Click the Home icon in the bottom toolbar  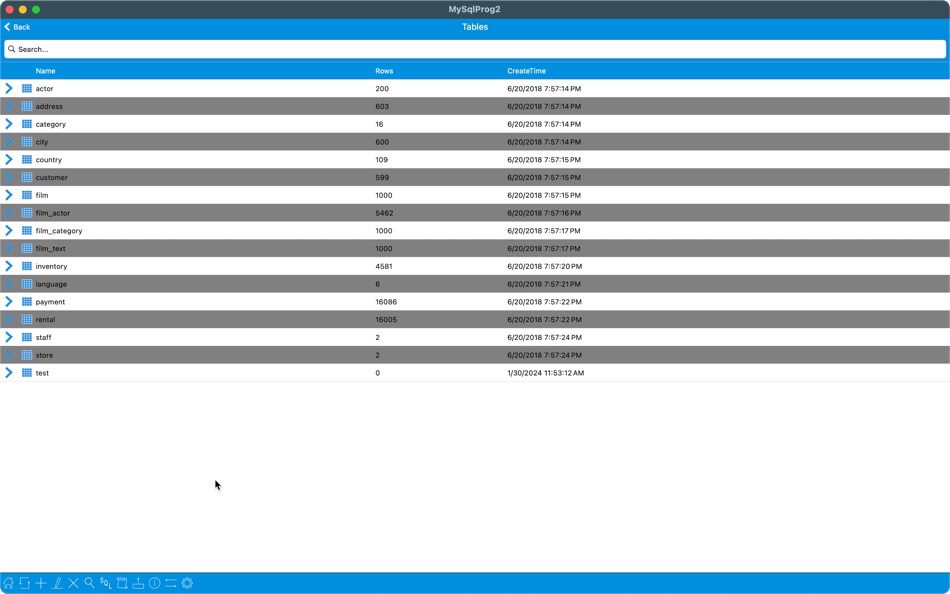[x=9, y=583]
